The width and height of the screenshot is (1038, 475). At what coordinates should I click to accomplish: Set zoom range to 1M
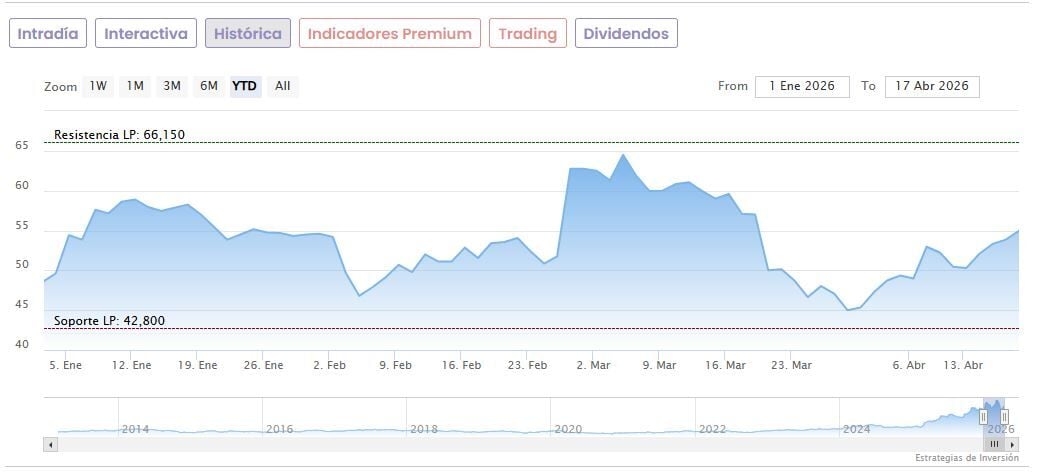pos(135,86)
